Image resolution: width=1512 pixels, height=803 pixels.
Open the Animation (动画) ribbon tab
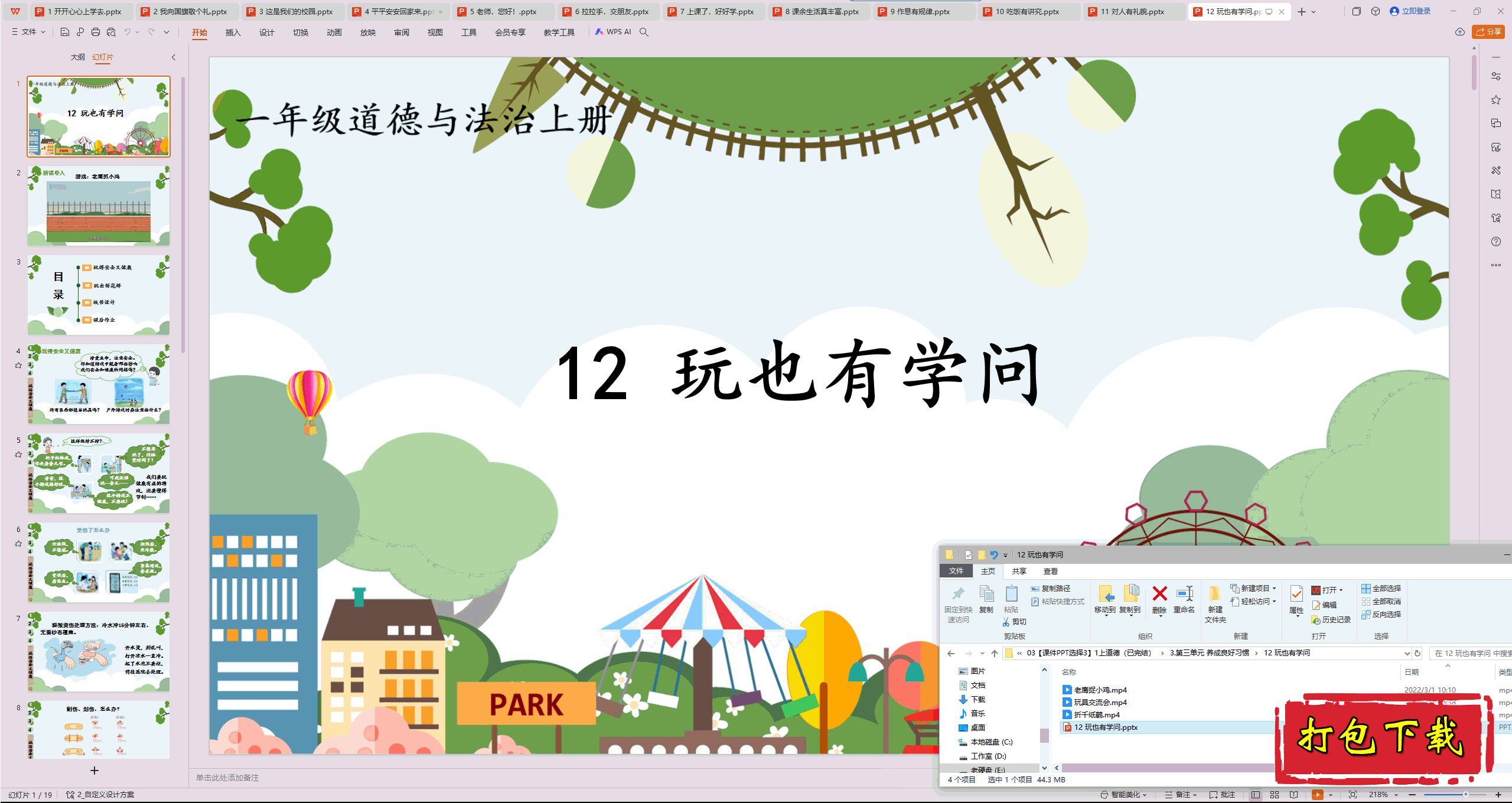334,32
